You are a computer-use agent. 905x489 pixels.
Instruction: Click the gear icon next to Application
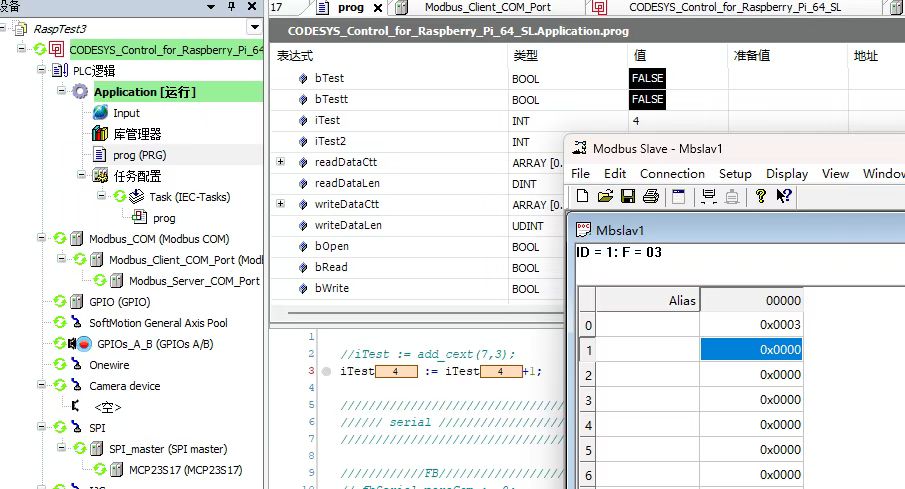(x=80, y=91)
